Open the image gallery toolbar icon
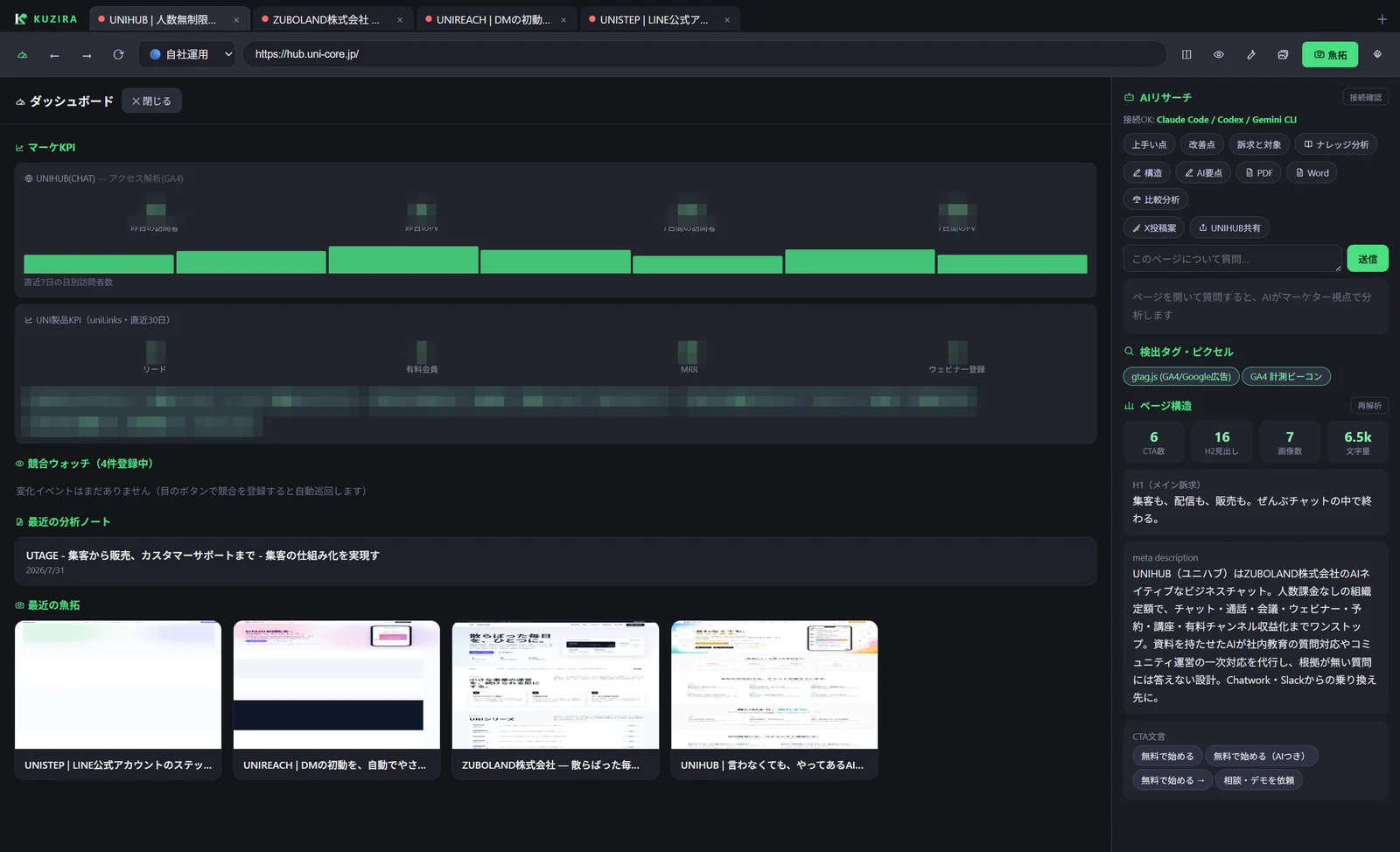 tap(1283, 54)
